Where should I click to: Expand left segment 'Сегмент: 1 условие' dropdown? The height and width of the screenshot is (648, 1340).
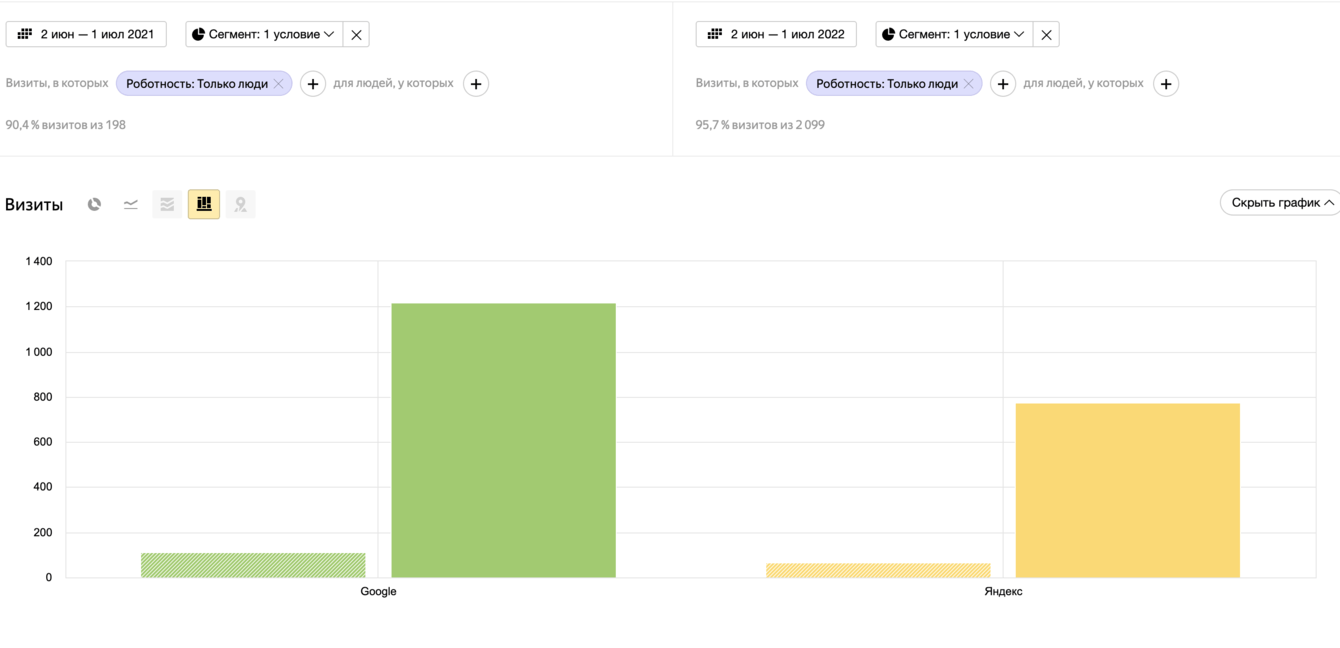[264, 34]
